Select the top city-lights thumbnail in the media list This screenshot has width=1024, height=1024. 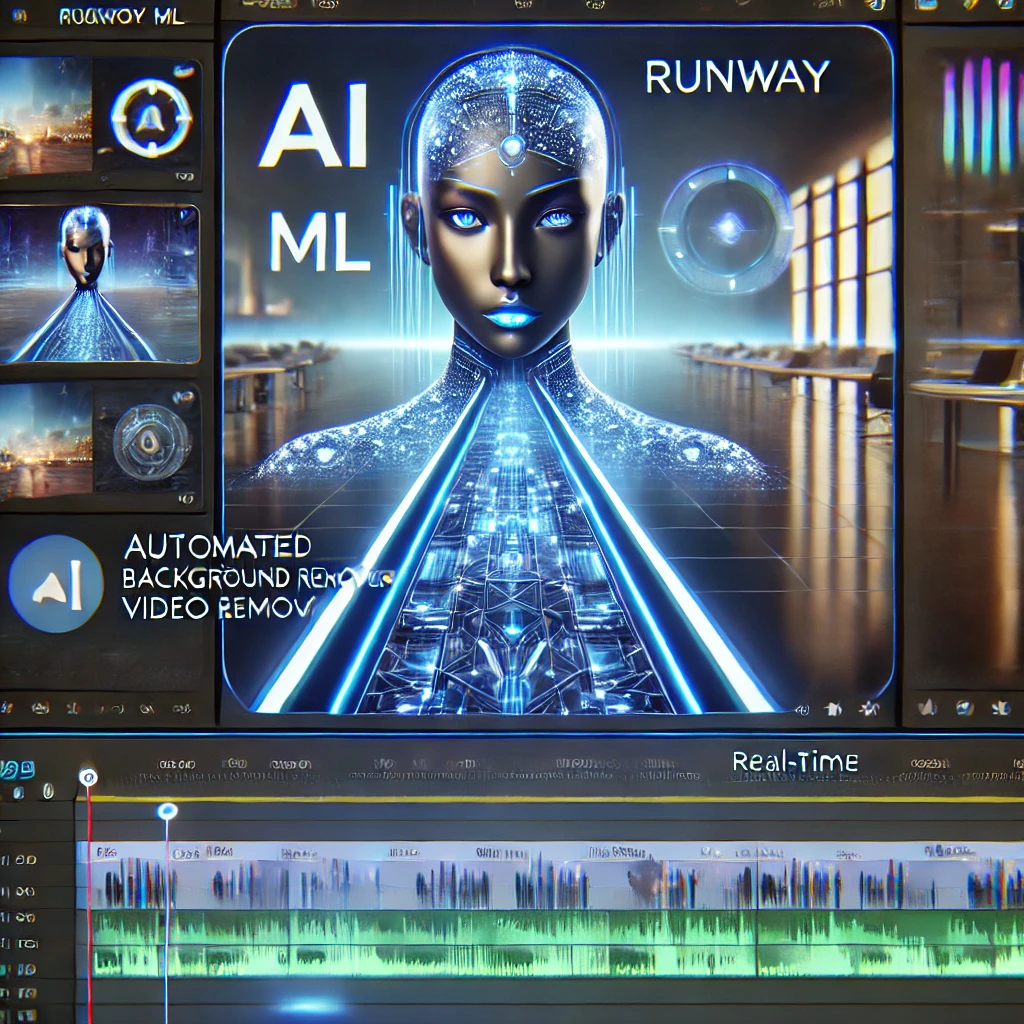(x=46, y=116)
